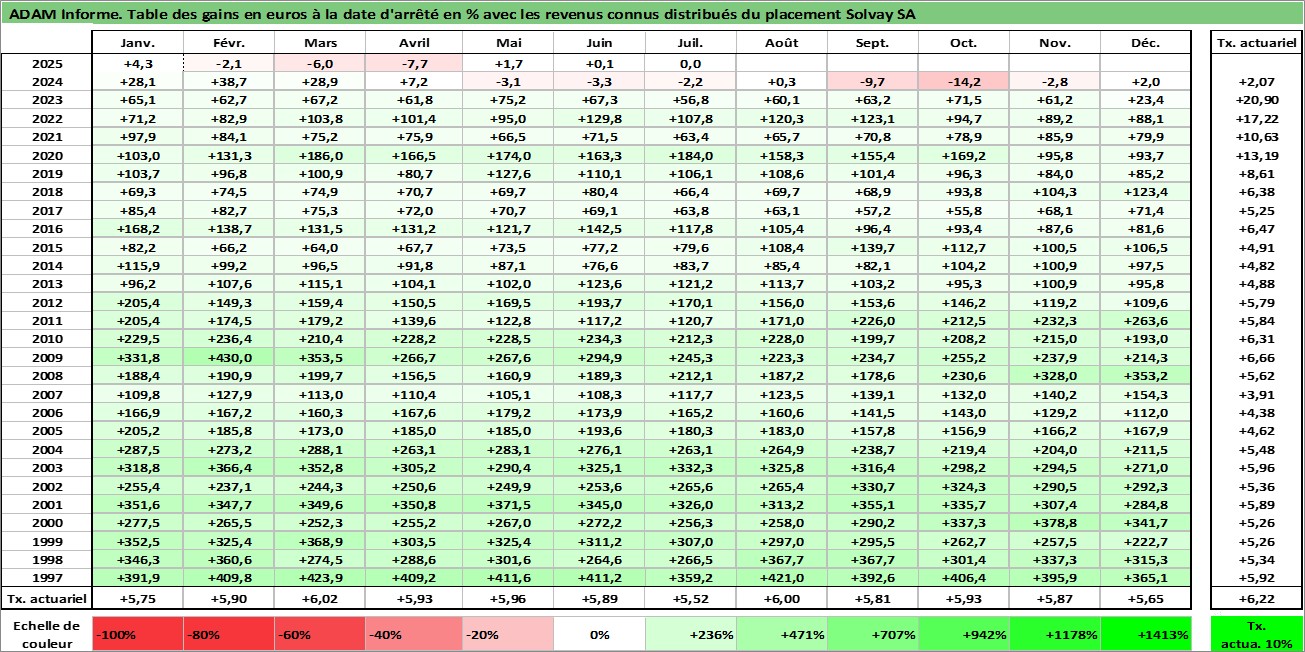Select the 2008 Nov. cell +328,0
The width and height of the screenshot is (1305, 652).
pos(1055,376)
